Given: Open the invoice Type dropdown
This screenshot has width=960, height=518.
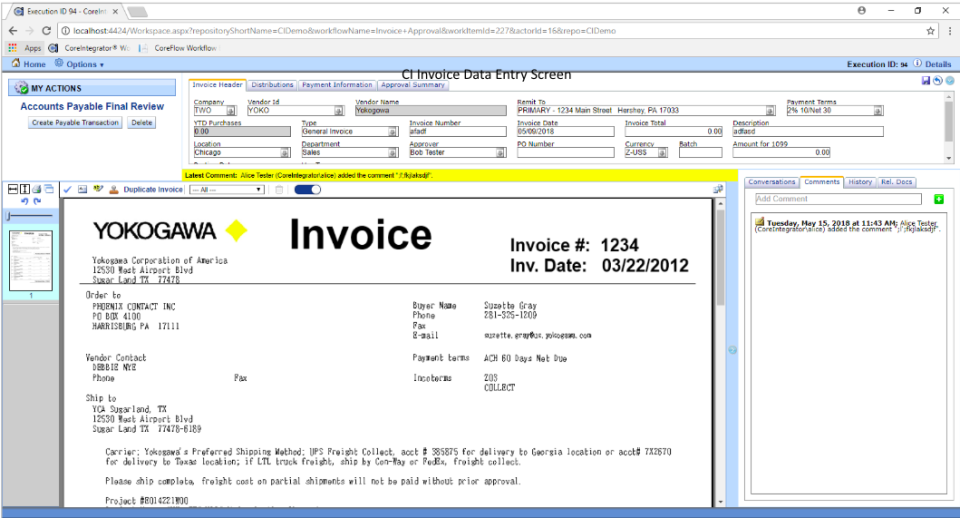Looking at the screenshot, I should pos(392,132).
